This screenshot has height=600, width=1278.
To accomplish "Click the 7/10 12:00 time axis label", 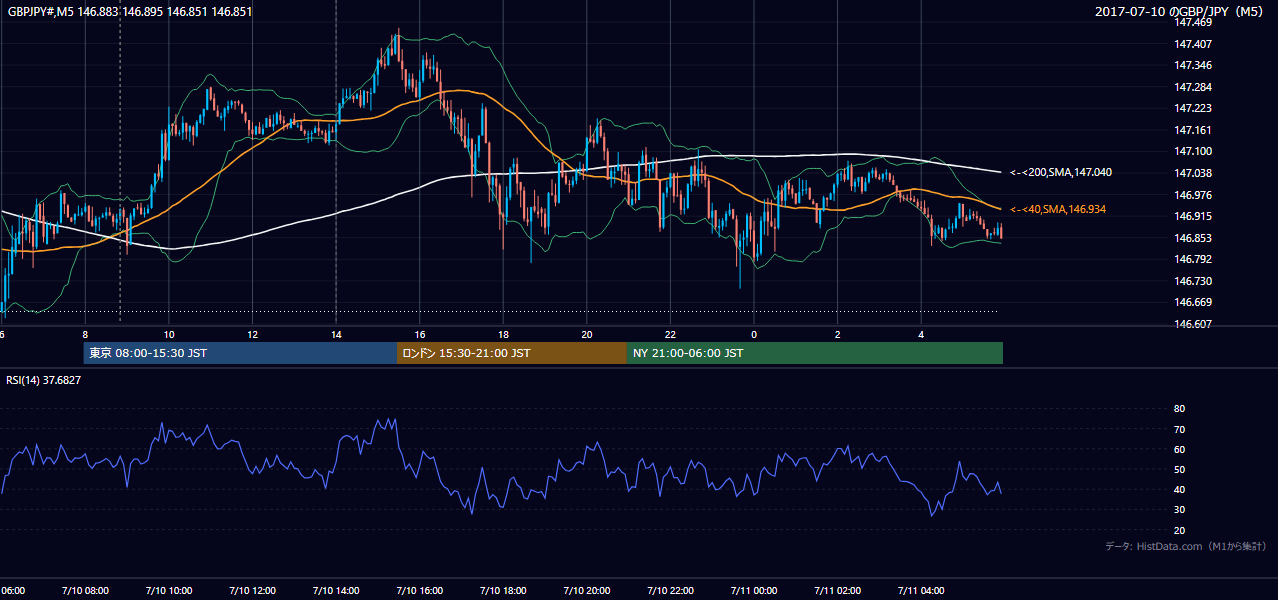I will 252,590.
